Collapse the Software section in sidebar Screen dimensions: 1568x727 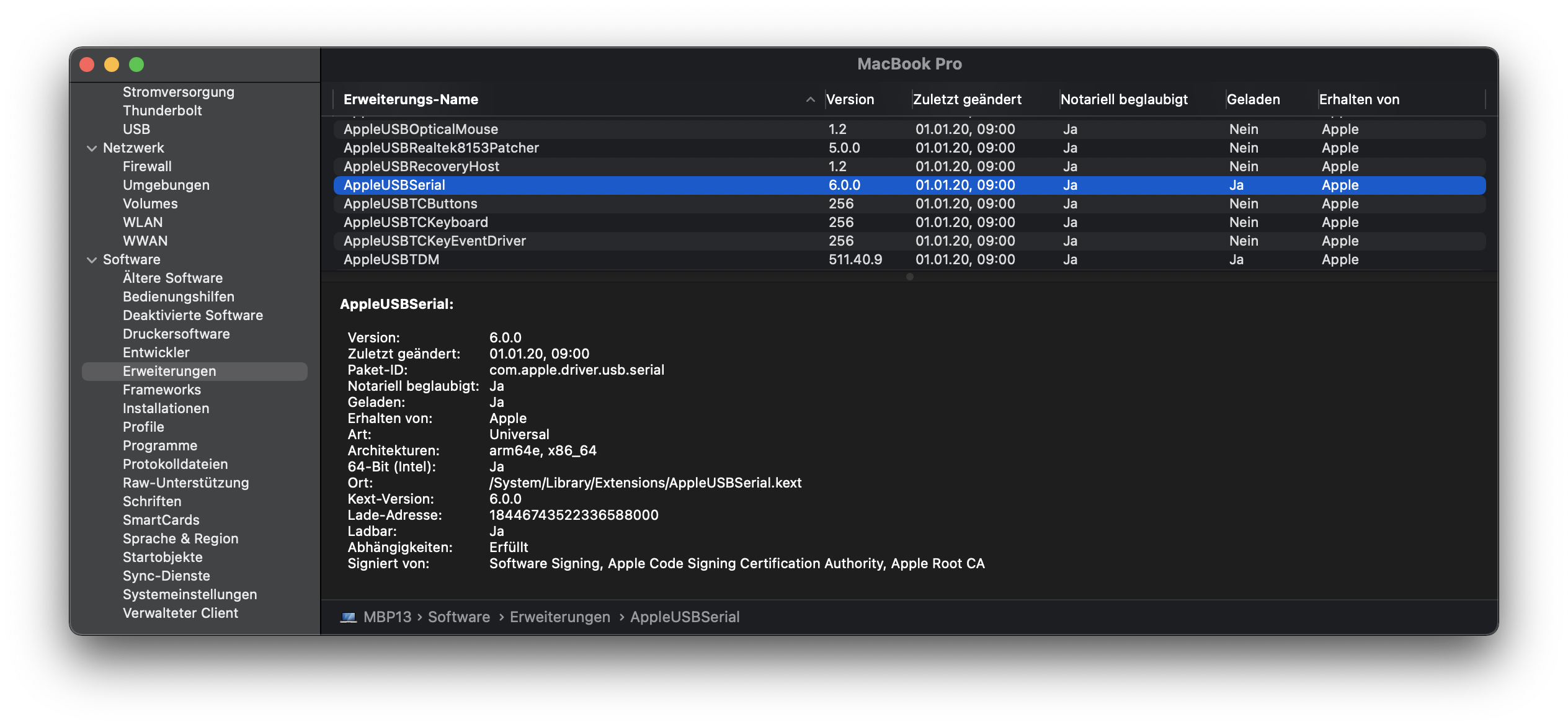pos(92,260)
